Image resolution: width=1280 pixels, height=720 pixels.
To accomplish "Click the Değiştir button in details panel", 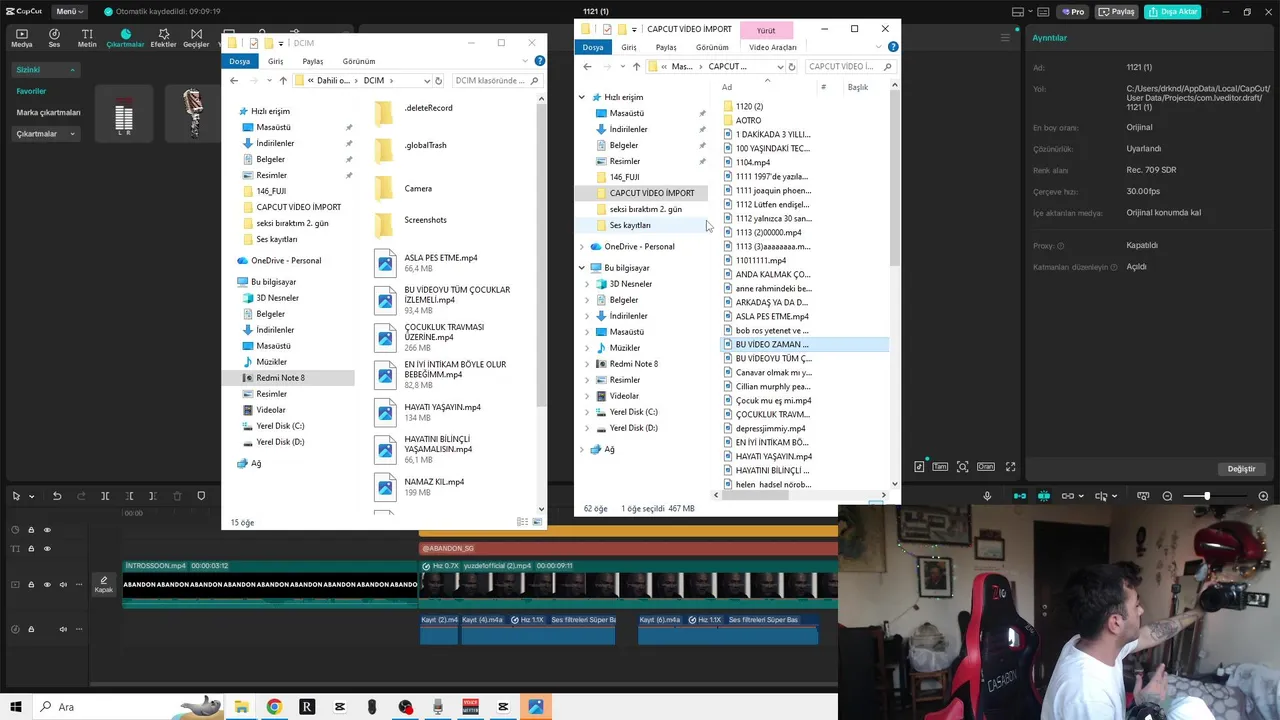I will pyautogui.click(x=1241, y=468).
